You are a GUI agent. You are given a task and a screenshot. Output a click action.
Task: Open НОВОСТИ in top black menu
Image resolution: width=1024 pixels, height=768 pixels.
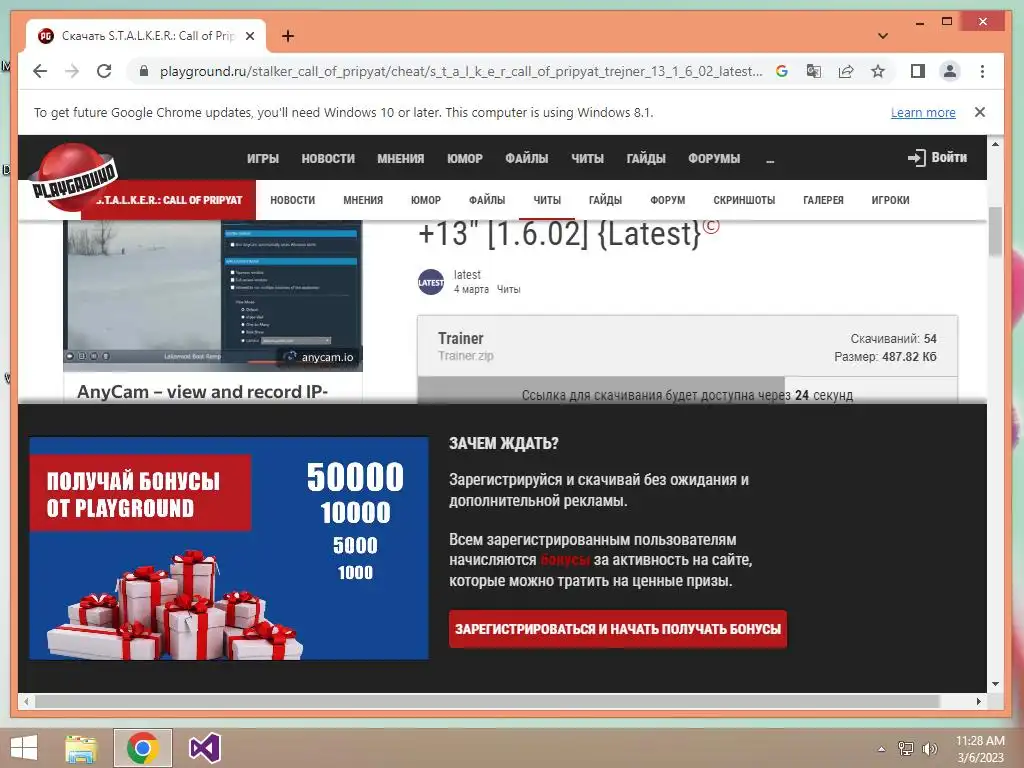pos(328,159)
